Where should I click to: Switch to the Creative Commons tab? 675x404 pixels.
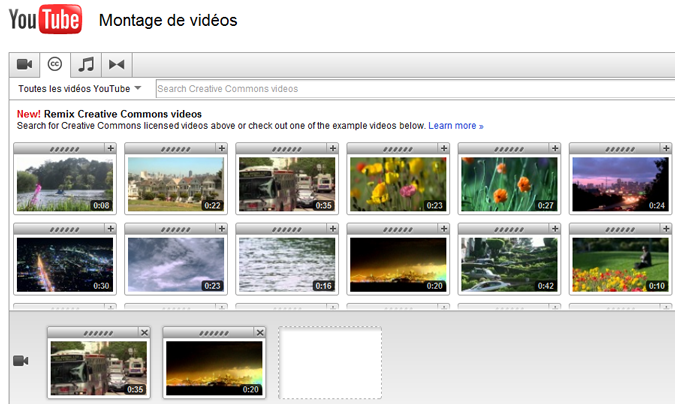[x=55, y=64]
